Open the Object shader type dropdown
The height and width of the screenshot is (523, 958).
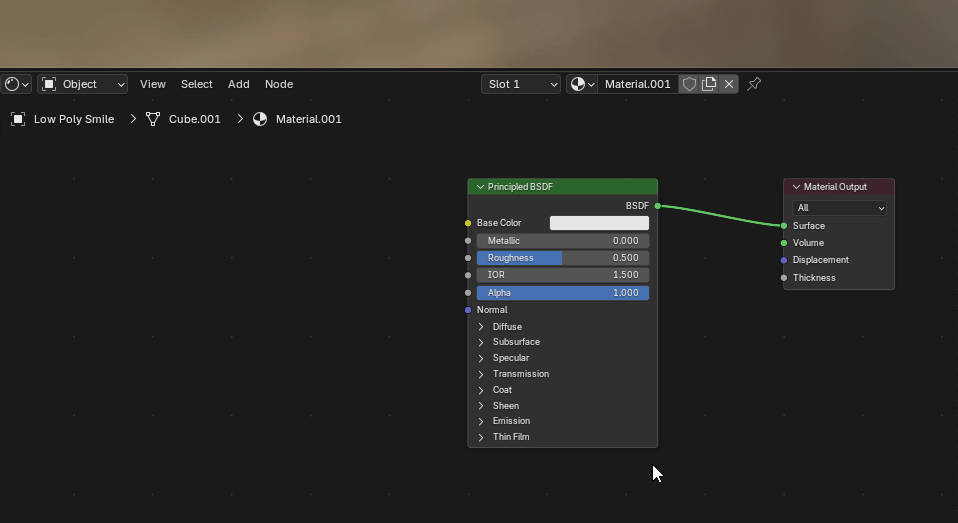pyautogui.click(x=83, y=84)
